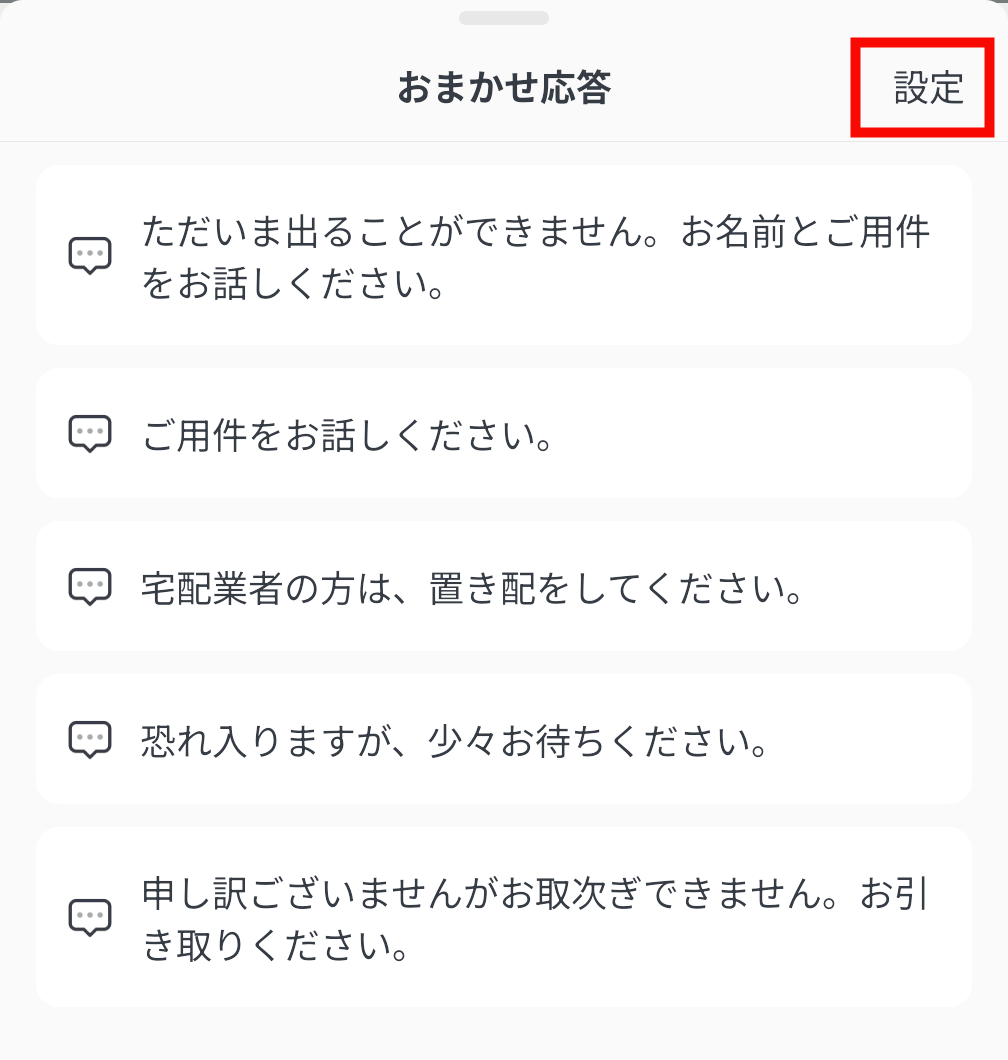
Task: Click empty area below the response list
Action: click(504, 1035)
